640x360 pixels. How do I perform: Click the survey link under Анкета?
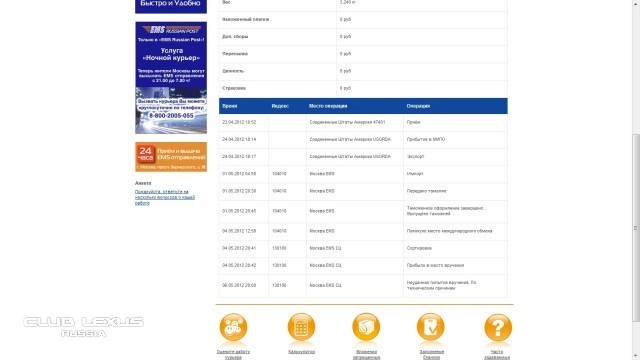[164, 197]
